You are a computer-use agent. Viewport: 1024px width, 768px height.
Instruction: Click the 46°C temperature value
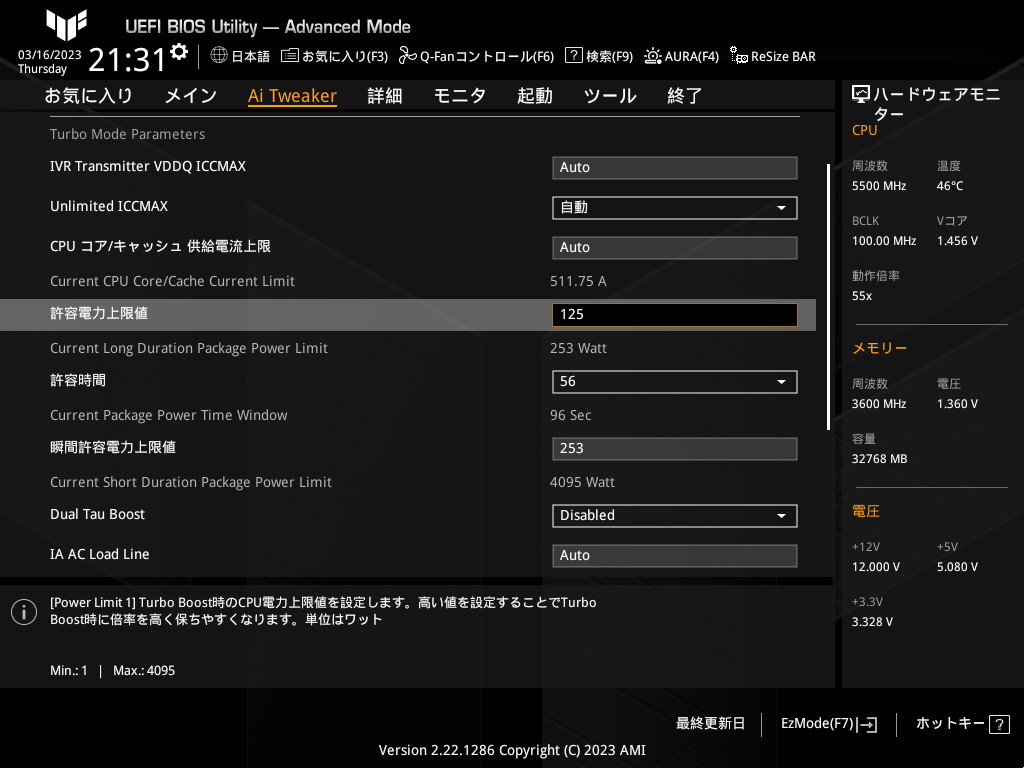tap(950, 186)
